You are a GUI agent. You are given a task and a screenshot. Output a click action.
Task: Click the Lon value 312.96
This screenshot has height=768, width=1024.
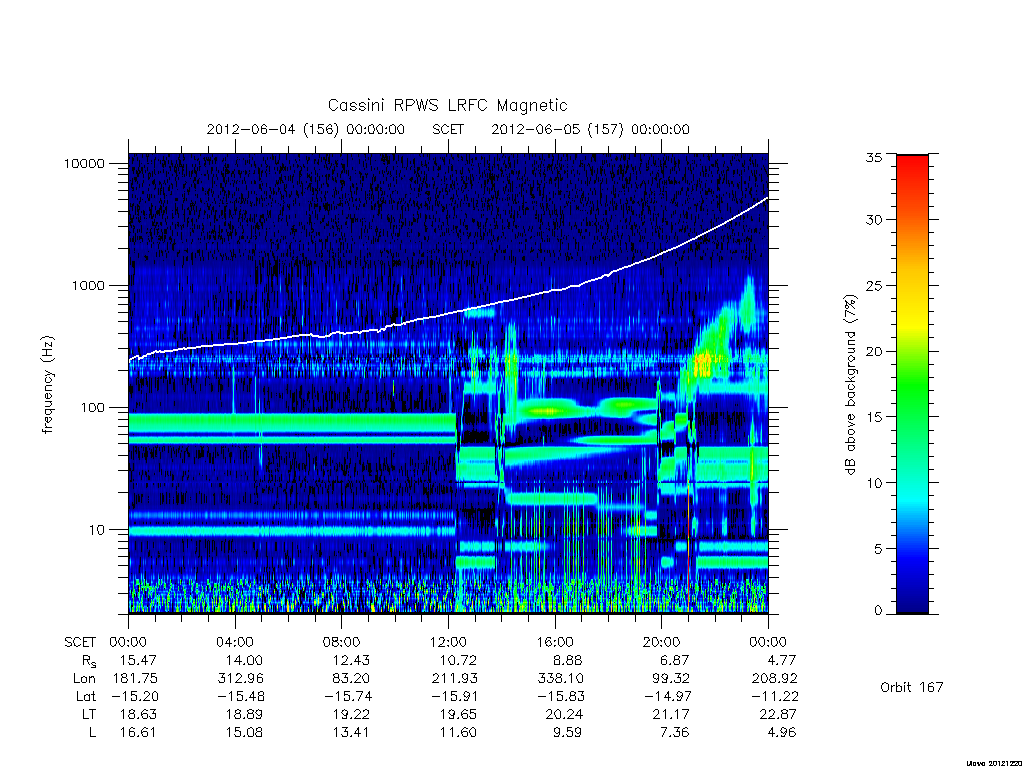240,679
